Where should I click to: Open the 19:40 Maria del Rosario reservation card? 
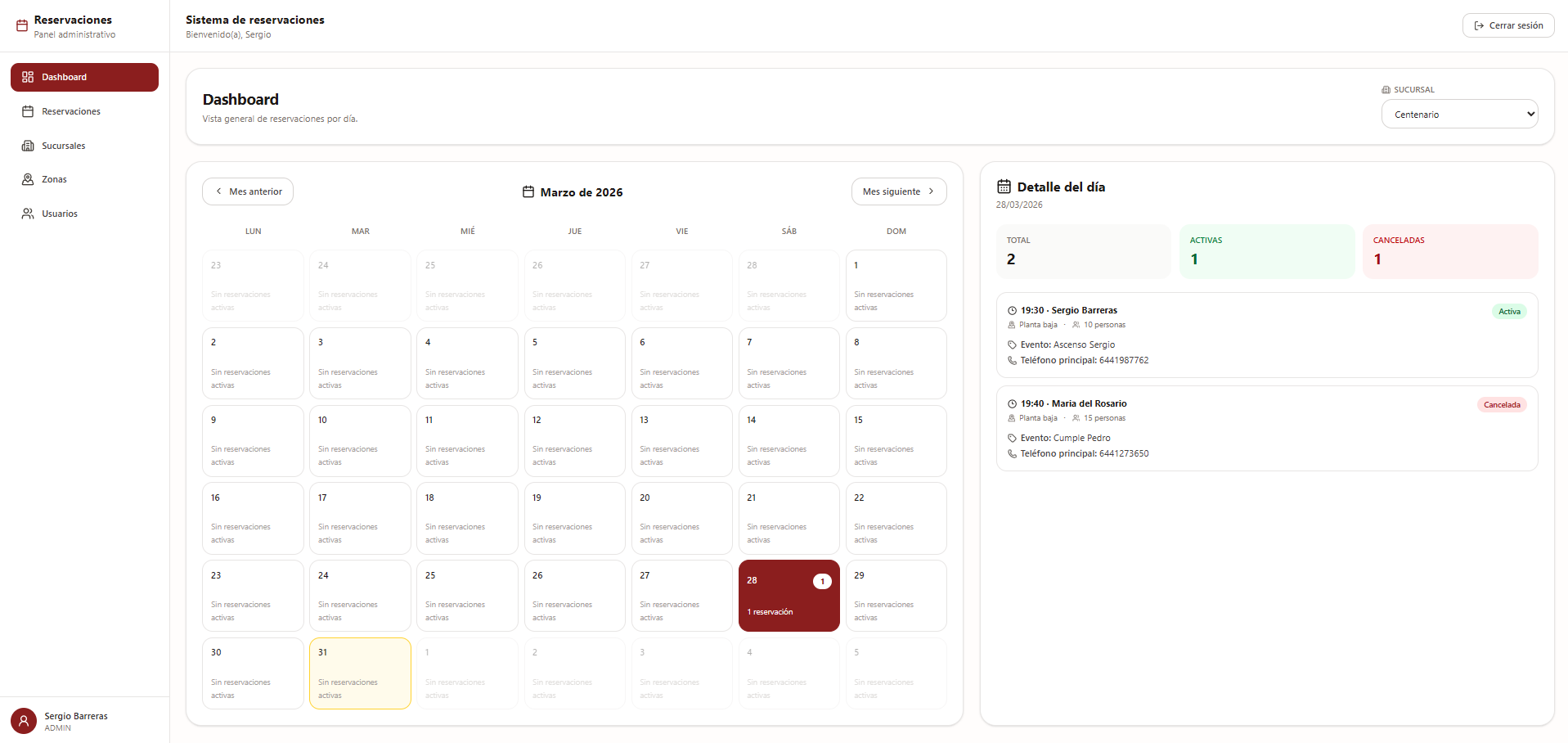click(1267, 429)
